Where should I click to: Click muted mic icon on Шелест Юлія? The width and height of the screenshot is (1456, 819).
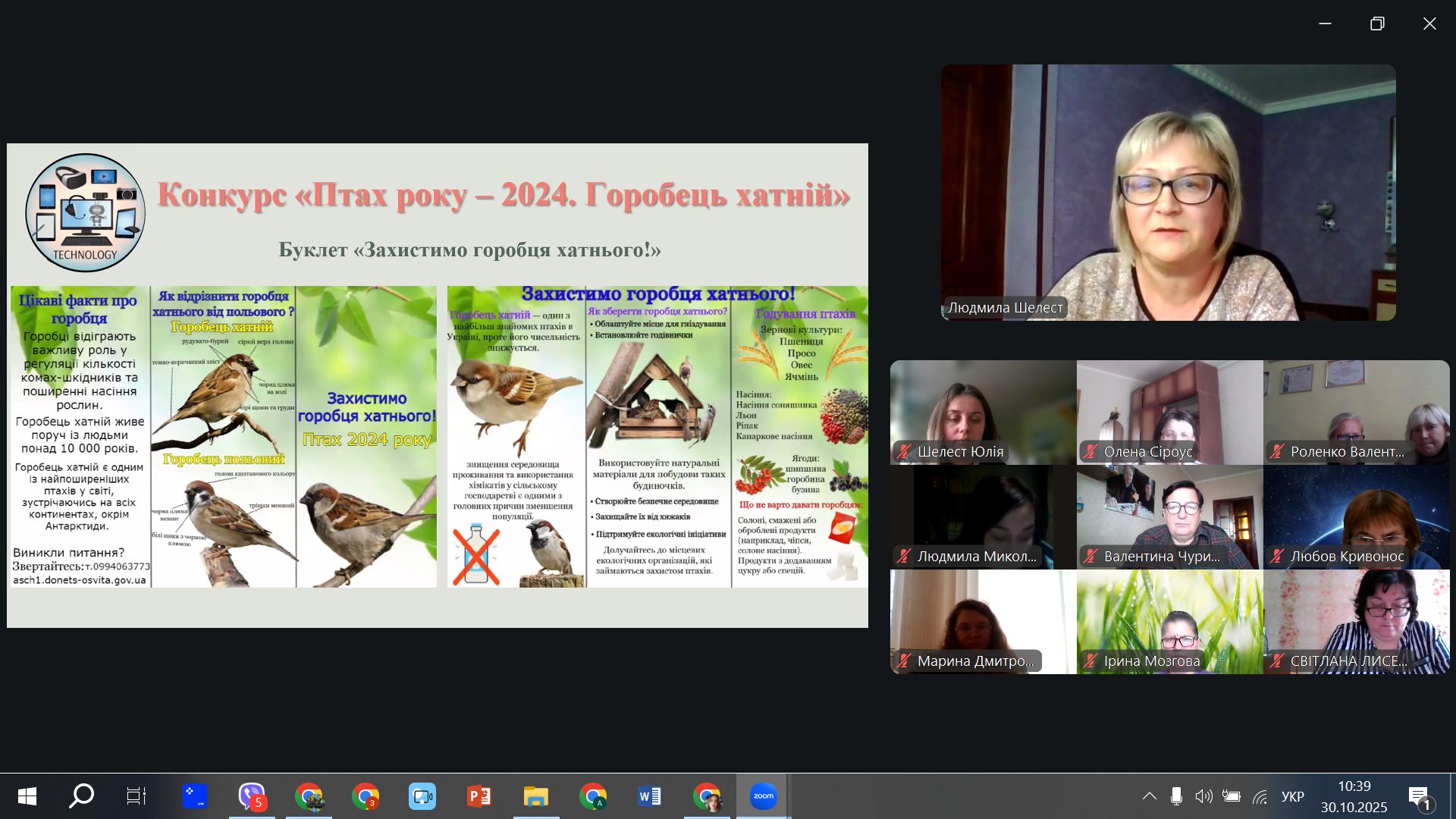pos(904,452)
